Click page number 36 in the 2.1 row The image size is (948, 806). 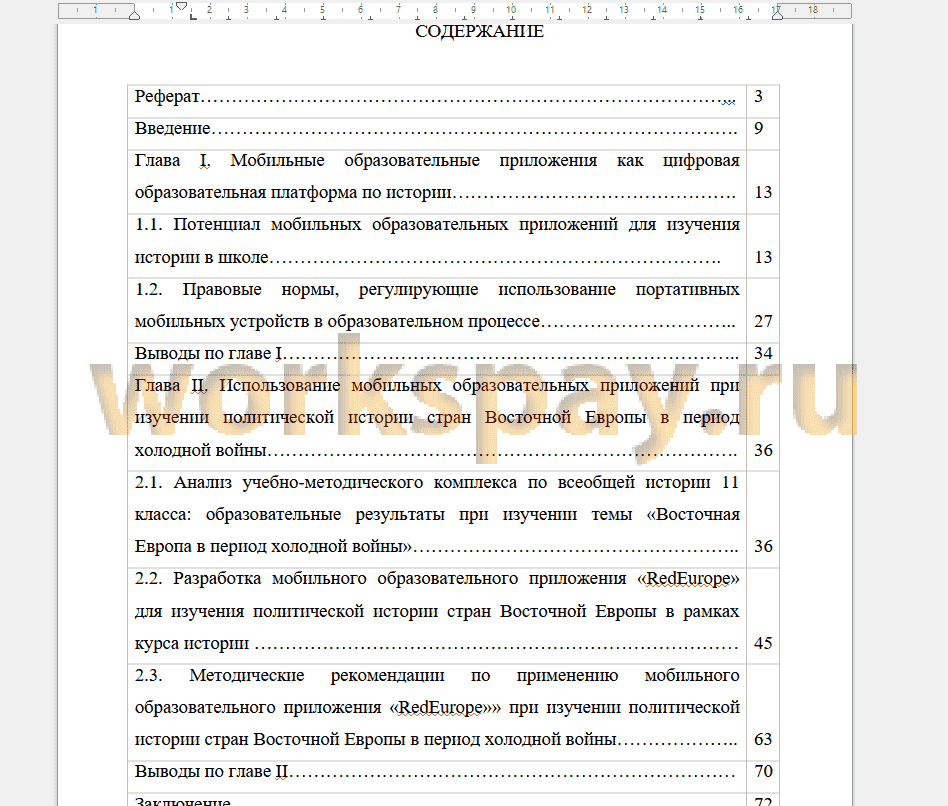(x=763, y=547)
